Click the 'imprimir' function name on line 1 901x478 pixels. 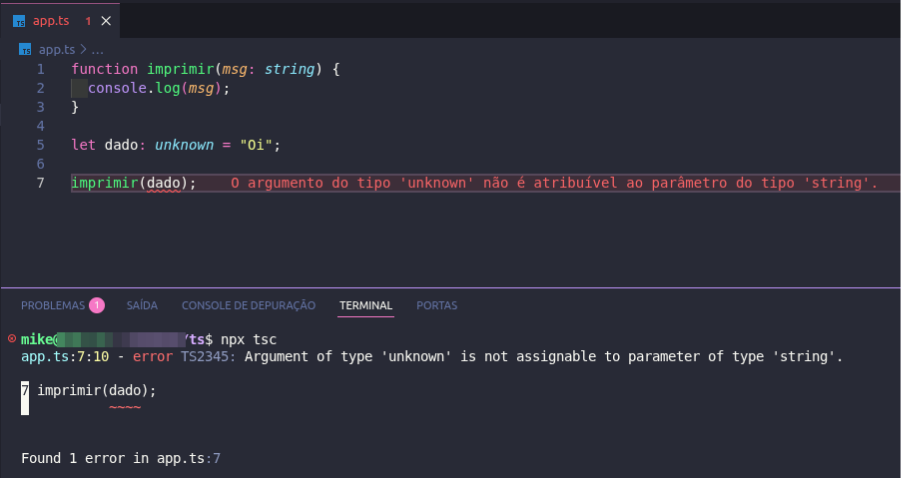180,70
